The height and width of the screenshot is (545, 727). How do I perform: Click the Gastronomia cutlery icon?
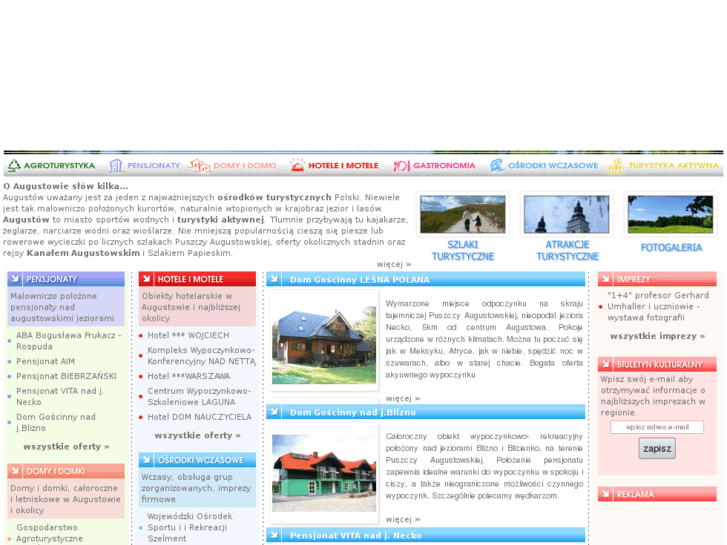[402, 166]
